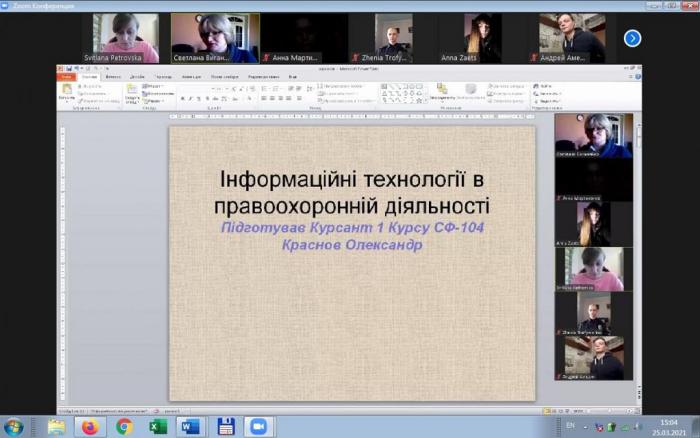Toggle bold formatting in PowerPoint ribbon
This screenshot has height=438, width=700.
[x=183, y=98]
